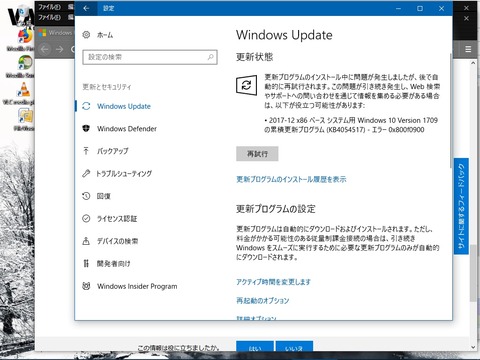Viewport: 480px width, 360px height.
Task: Open Windows Defender settings page
Action: (x=127, y=129)
